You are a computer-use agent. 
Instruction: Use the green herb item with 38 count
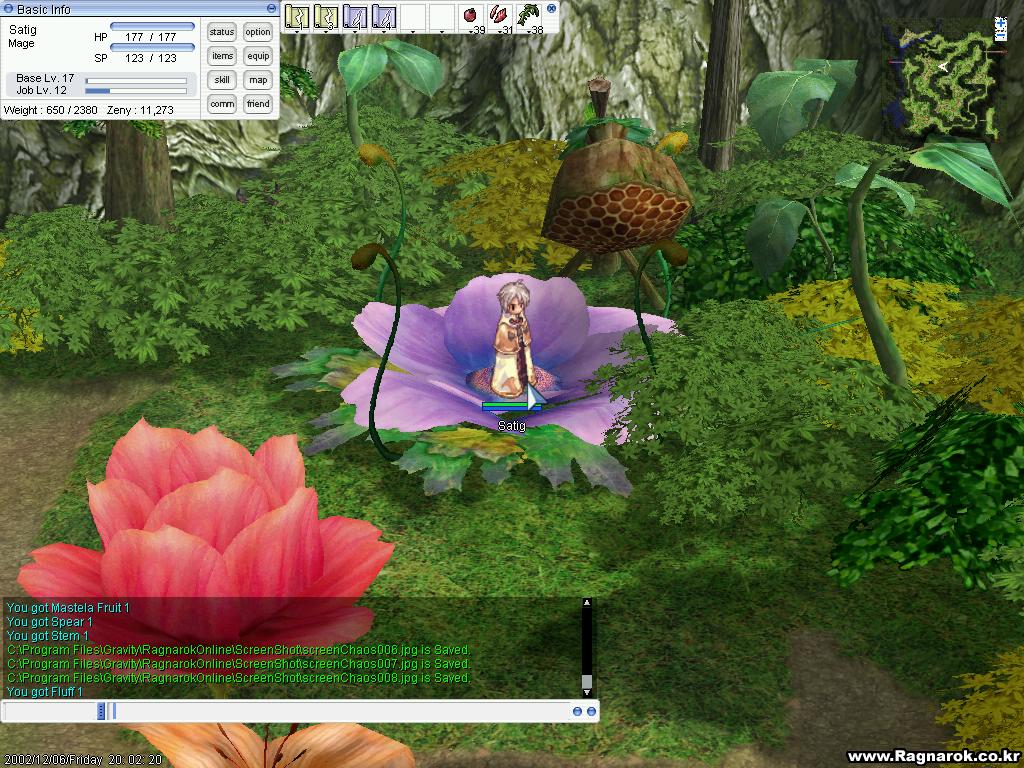[x=528, y=16]
